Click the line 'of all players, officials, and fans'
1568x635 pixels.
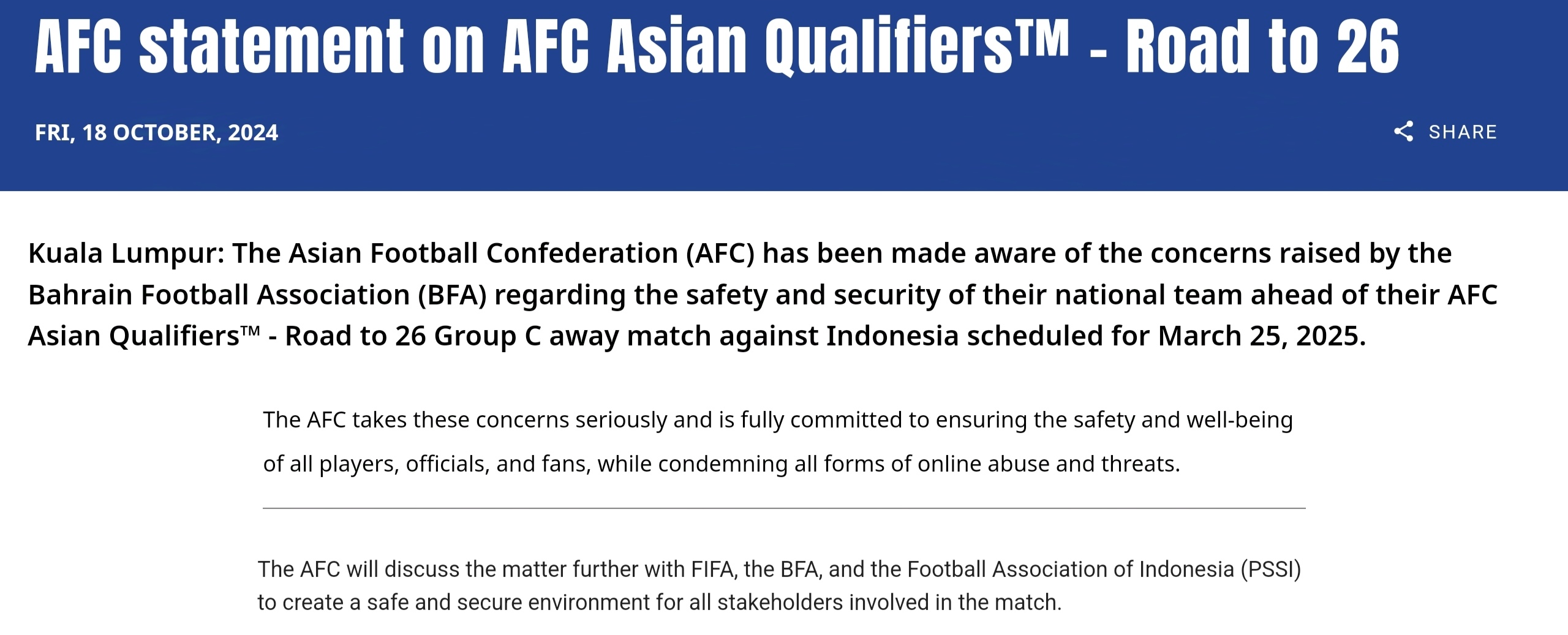(427, 464)
